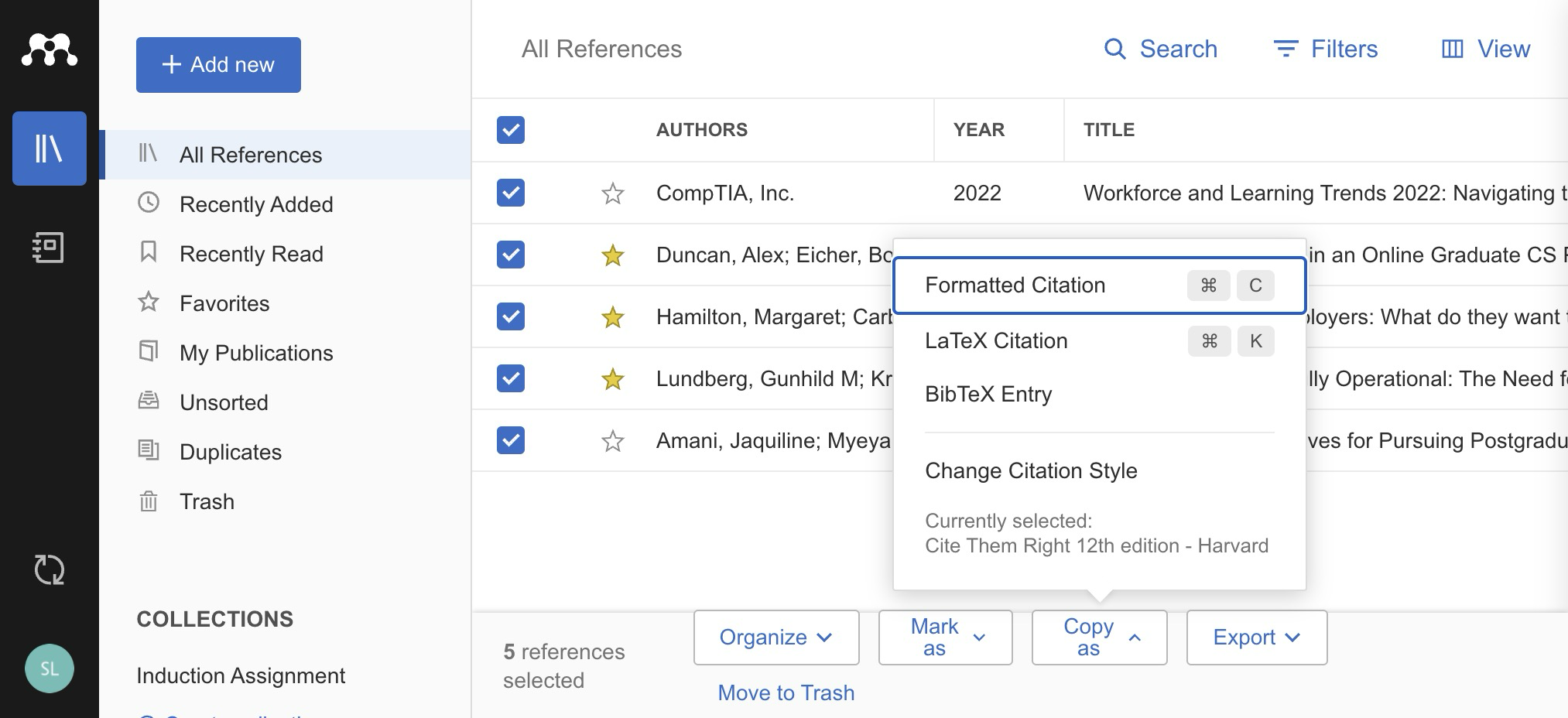Open the Export dropdown

click(x=1256, y=638)
